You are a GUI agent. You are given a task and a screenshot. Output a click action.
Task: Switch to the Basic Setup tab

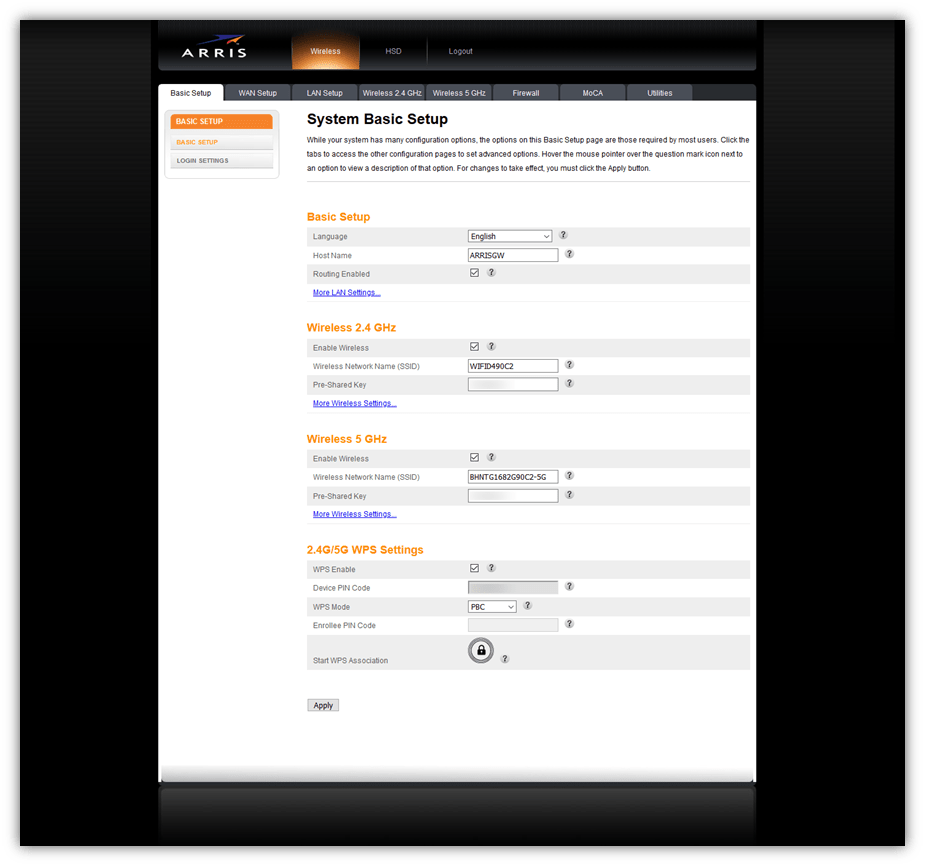tap(191, 93)
